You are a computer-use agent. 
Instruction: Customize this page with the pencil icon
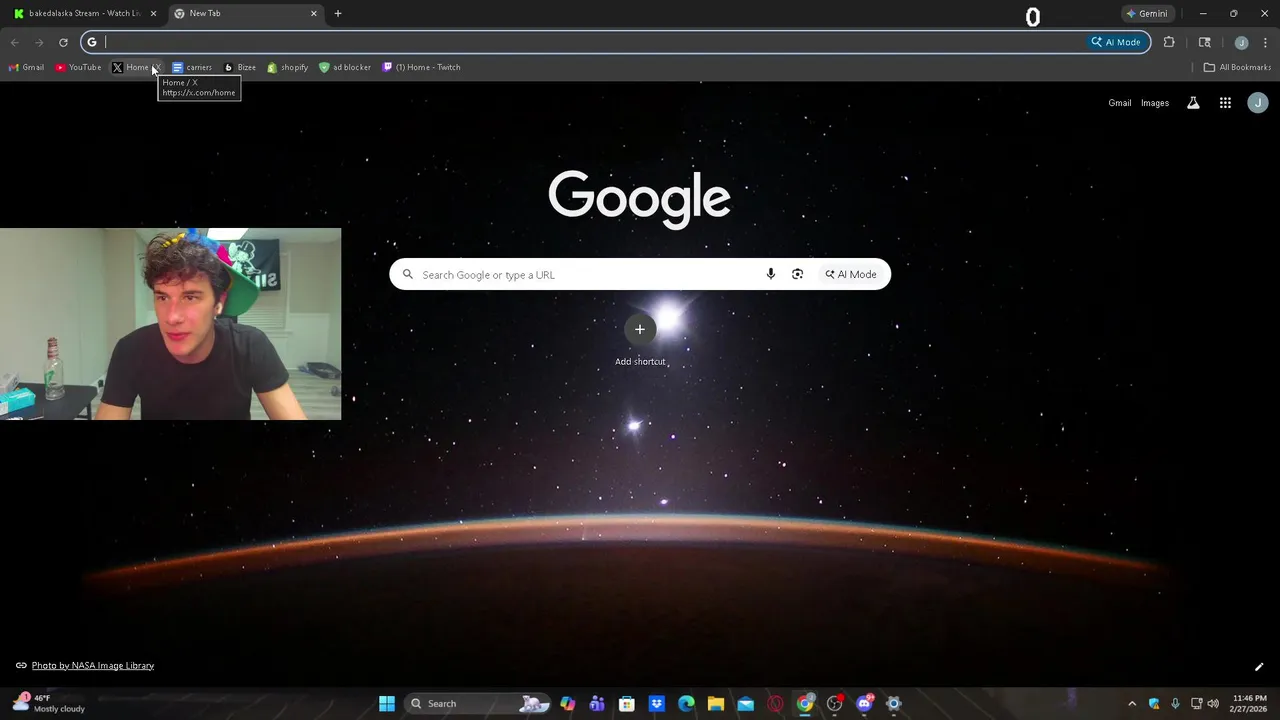[x=1259, y=667]
